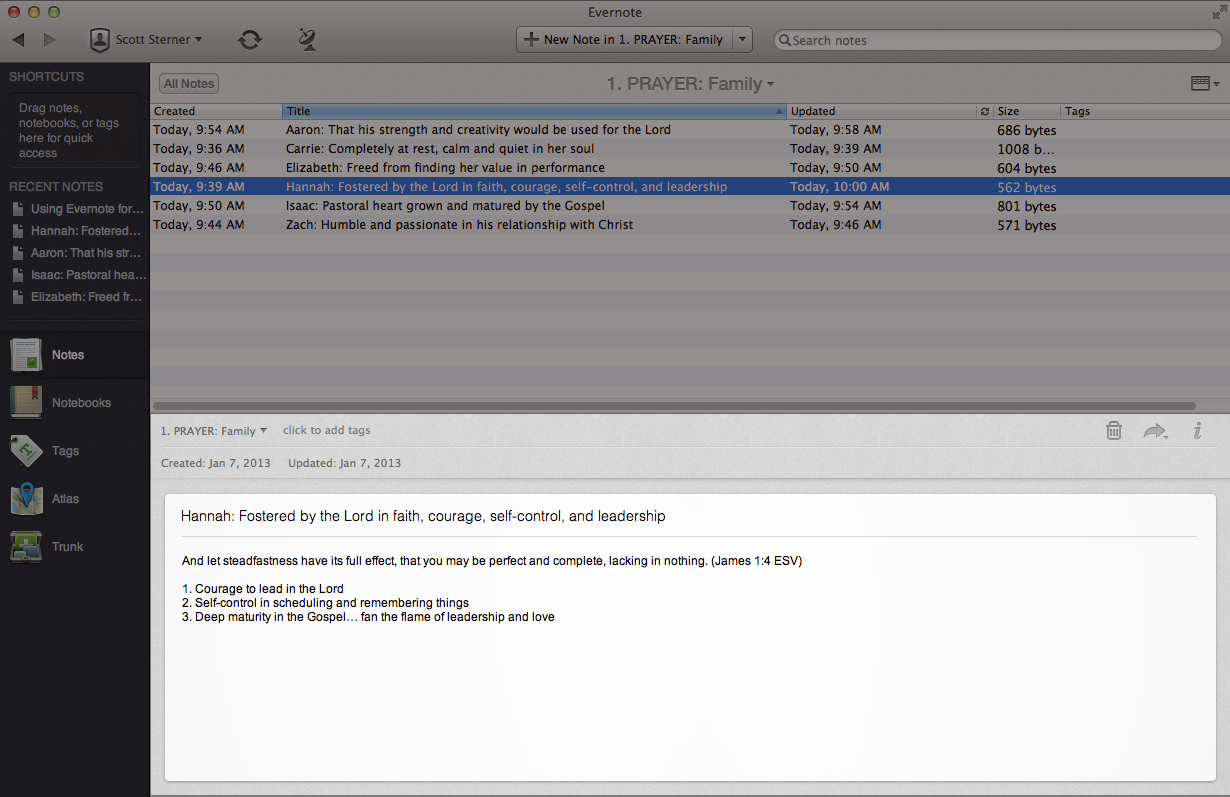Click the James 1:4 verse text
Screen dimensions: 1230x797
pos(492,561)
